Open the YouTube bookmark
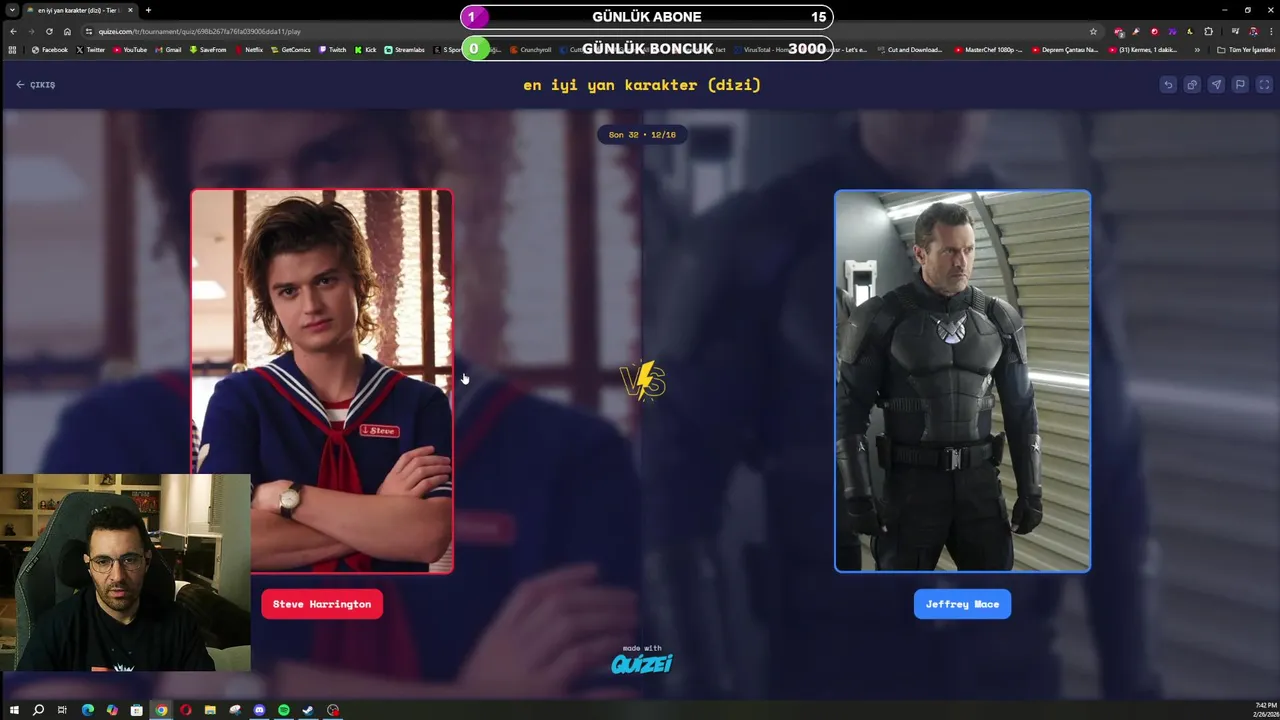 130,49
